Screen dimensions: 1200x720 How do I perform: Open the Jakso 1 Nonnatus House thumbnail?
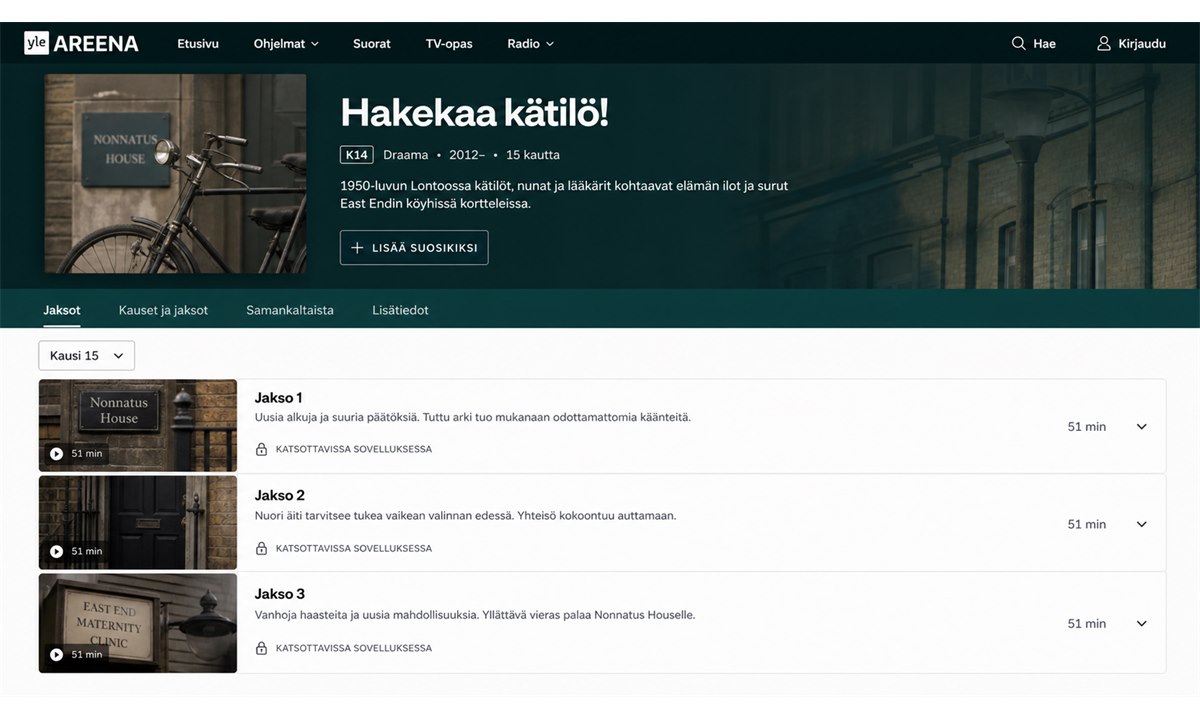click(138, 425)
